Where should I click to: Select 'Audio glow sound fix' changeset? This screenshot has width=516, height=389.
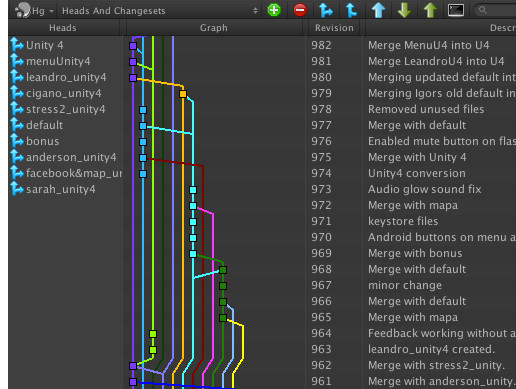click(x=425, y=189)
